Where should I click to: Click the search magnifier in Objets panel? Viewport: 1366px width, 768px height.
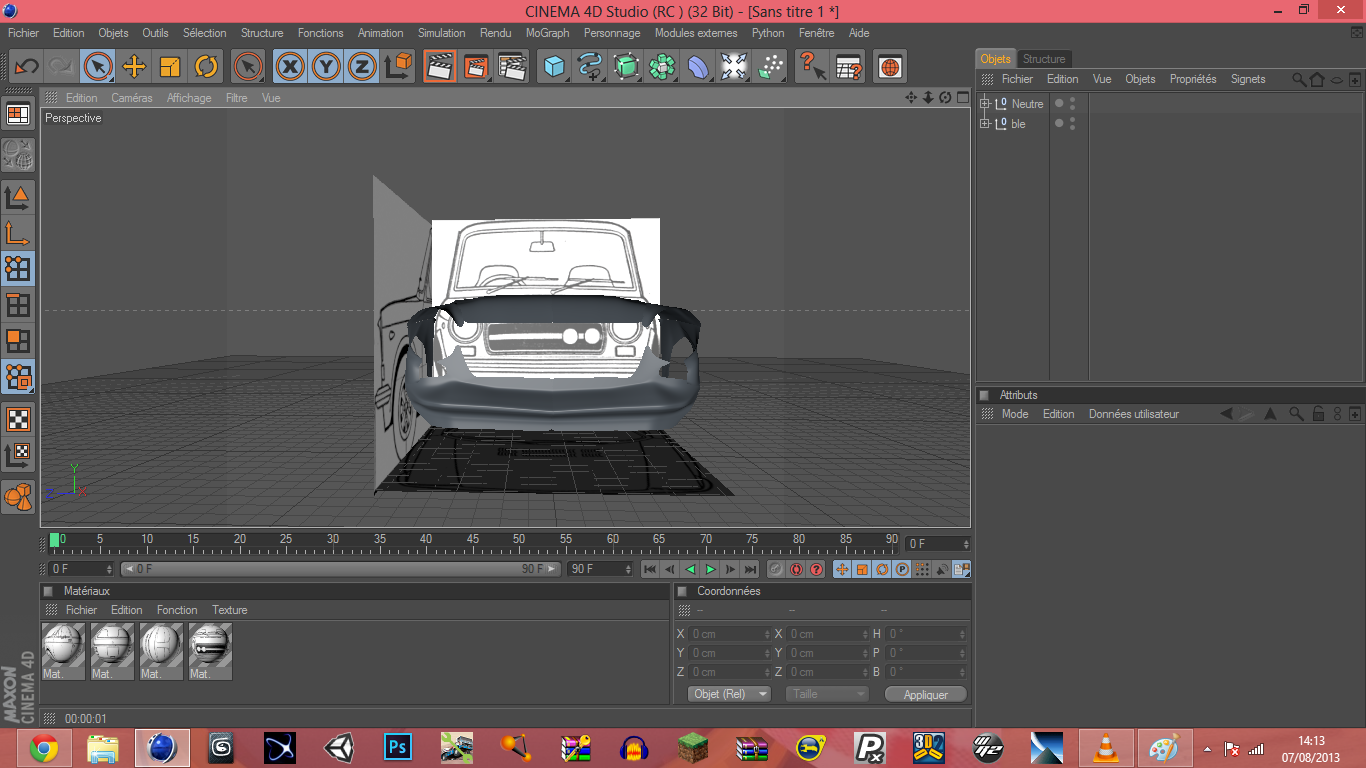(1299, 79)
